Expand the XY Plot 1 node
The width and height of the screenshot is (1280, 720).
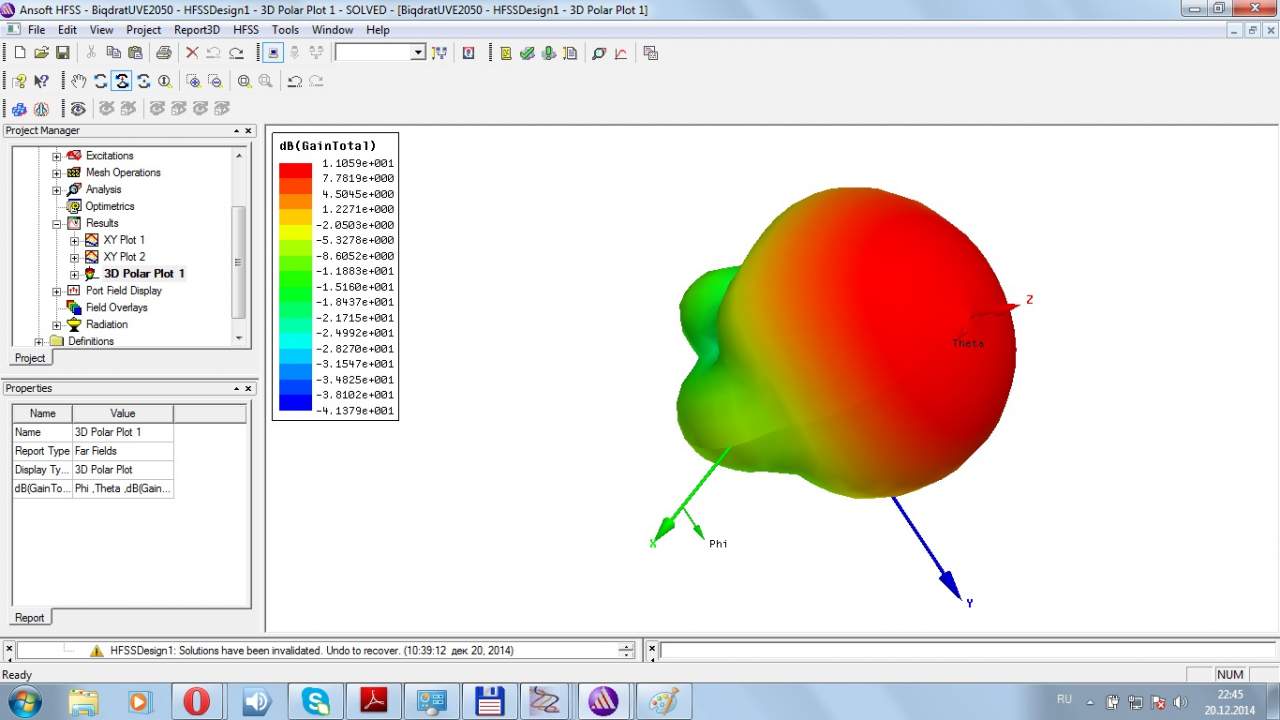pos(74,241)
